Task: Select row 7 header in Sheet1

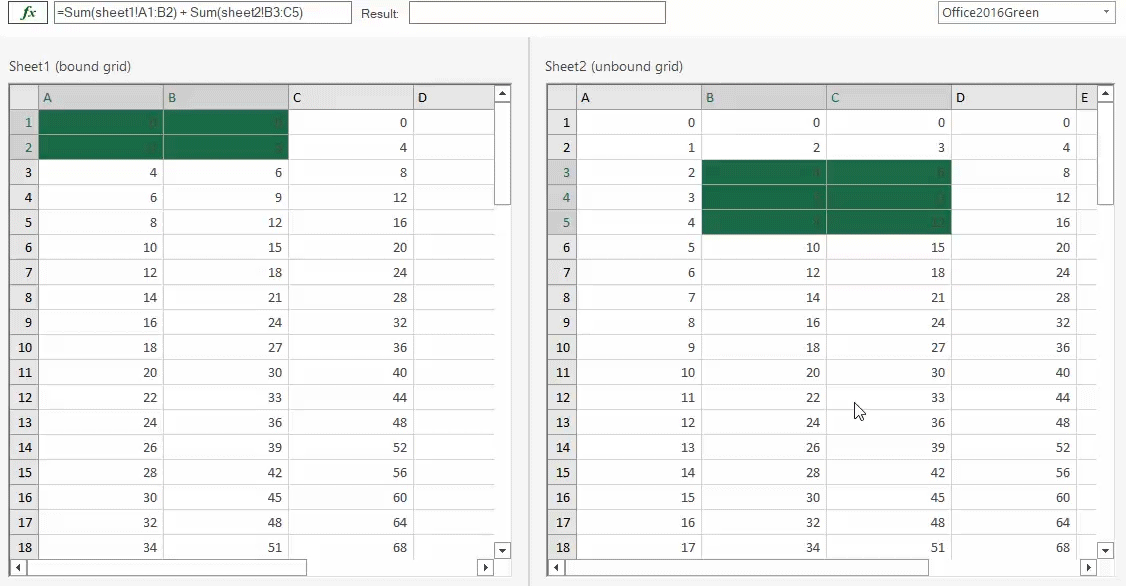Action: pos(24,272)
